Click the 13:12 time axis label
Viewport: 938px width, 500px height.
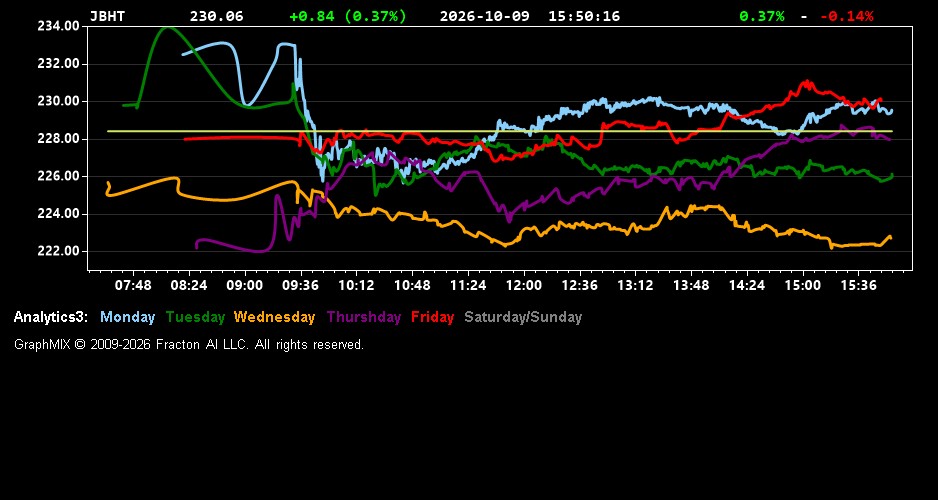tap(635, 285)
